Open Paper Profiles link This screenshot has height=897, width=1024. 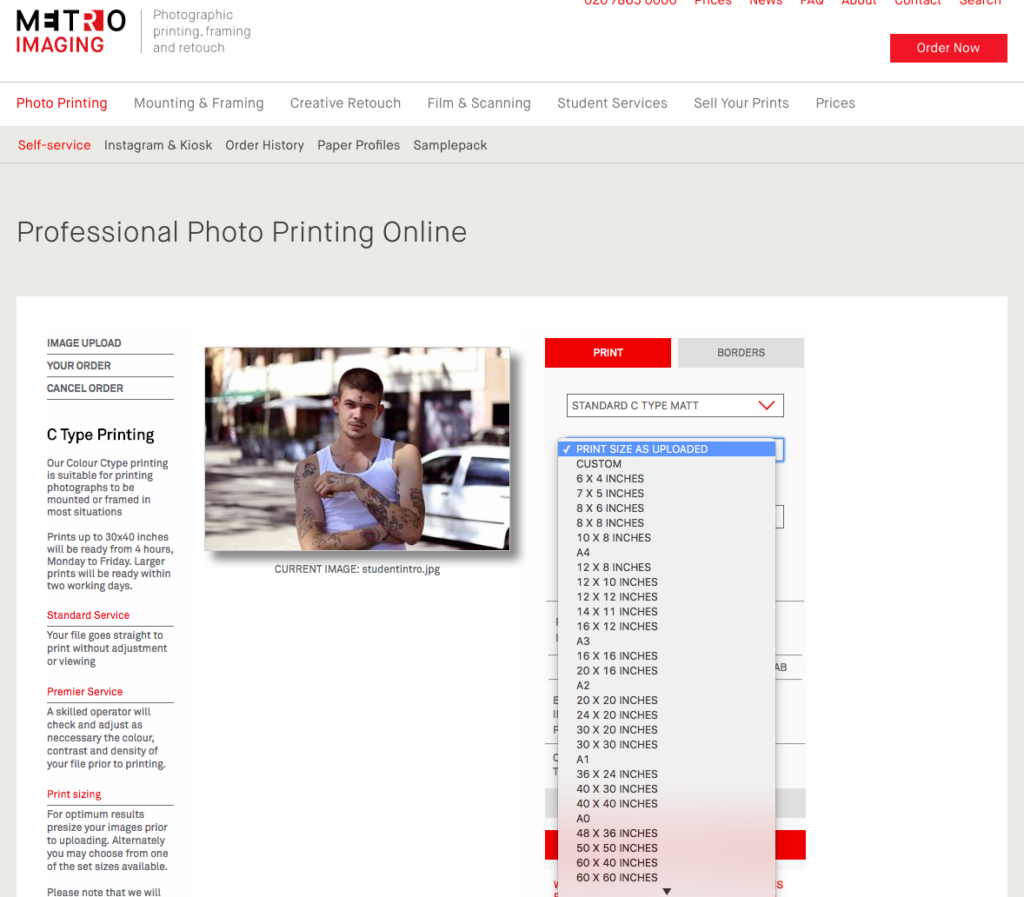click(x=358, y=145)
